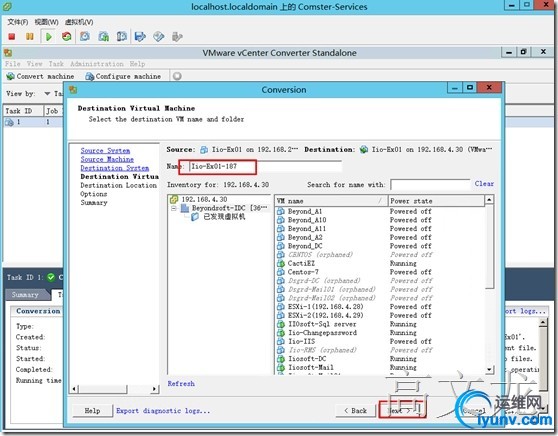Click VM list scrollbar down arrow
The image size is (558, 436).
[489, 369]
